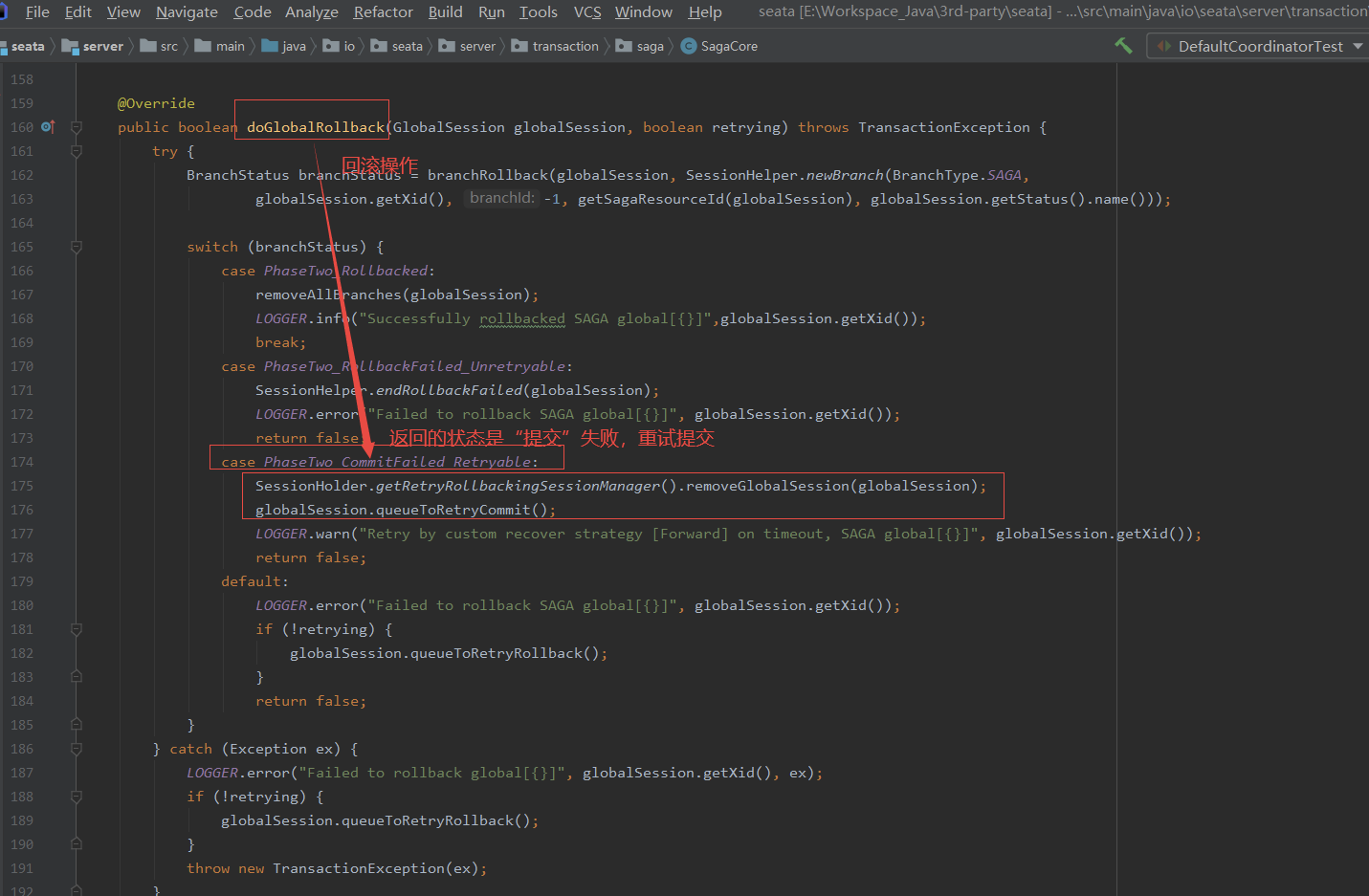Collapse the catch block fold on line 186
The width and height of the screenshot is (1369, 896).
[x=77, y=749]
